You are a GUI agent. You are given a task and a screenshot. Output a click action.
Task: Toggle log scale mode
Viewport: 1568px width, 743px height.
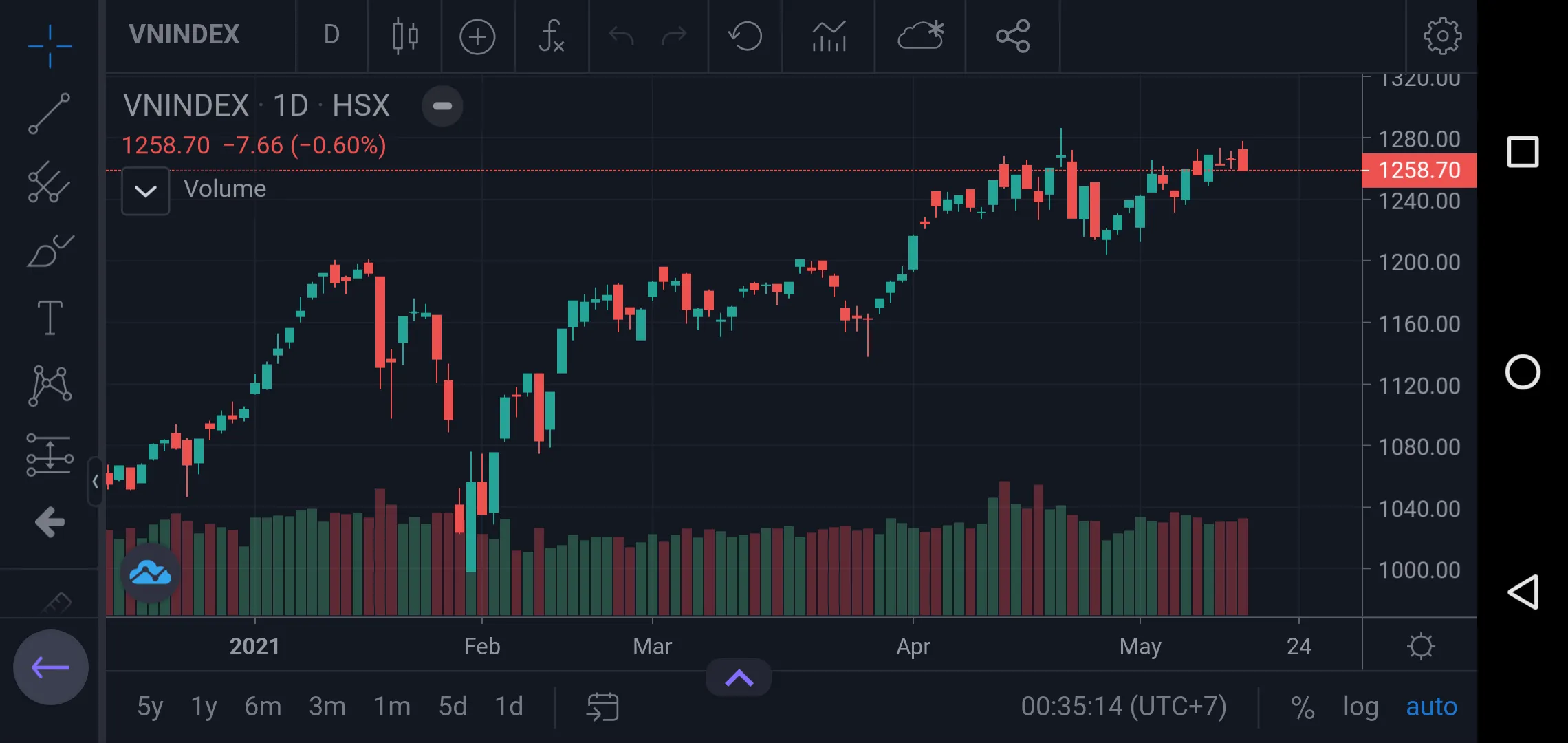(1361, 707)
